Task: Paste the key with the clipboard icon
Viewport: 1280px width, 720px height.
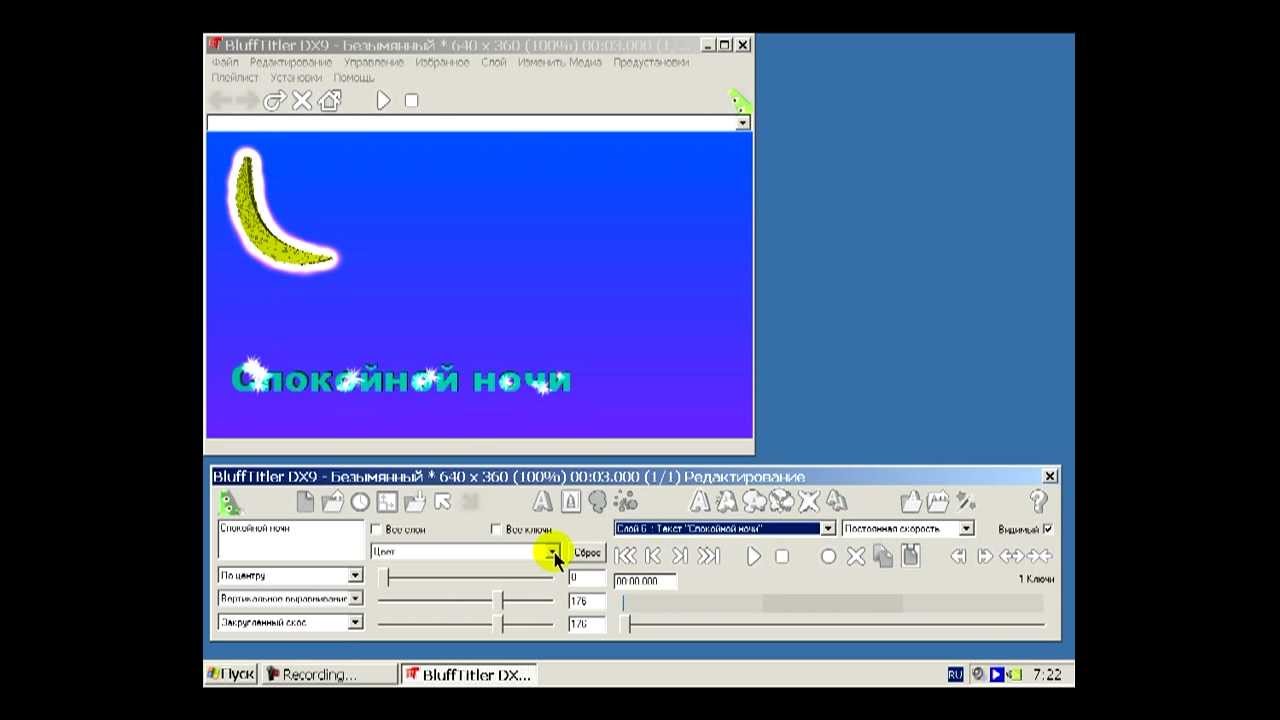Action: 910,555
